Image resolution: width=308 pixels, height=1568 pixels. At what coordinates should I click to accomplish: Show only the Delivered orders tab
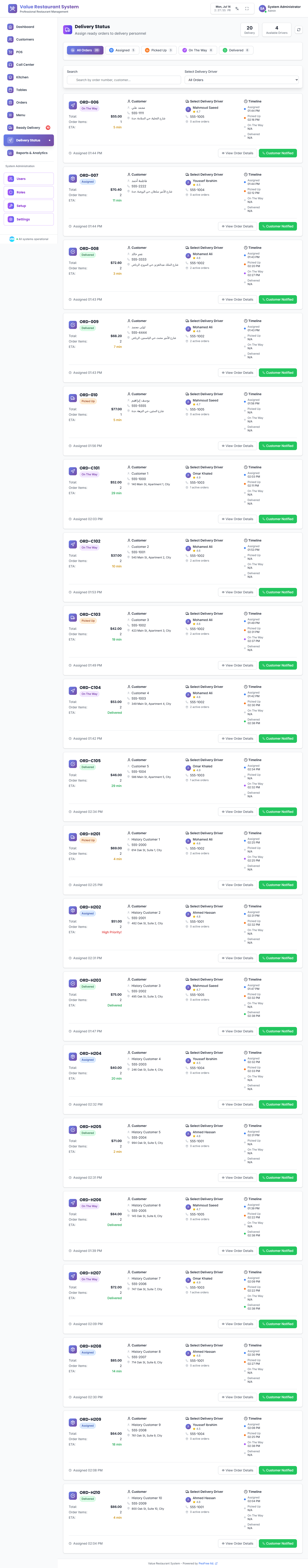pos(235,50)
